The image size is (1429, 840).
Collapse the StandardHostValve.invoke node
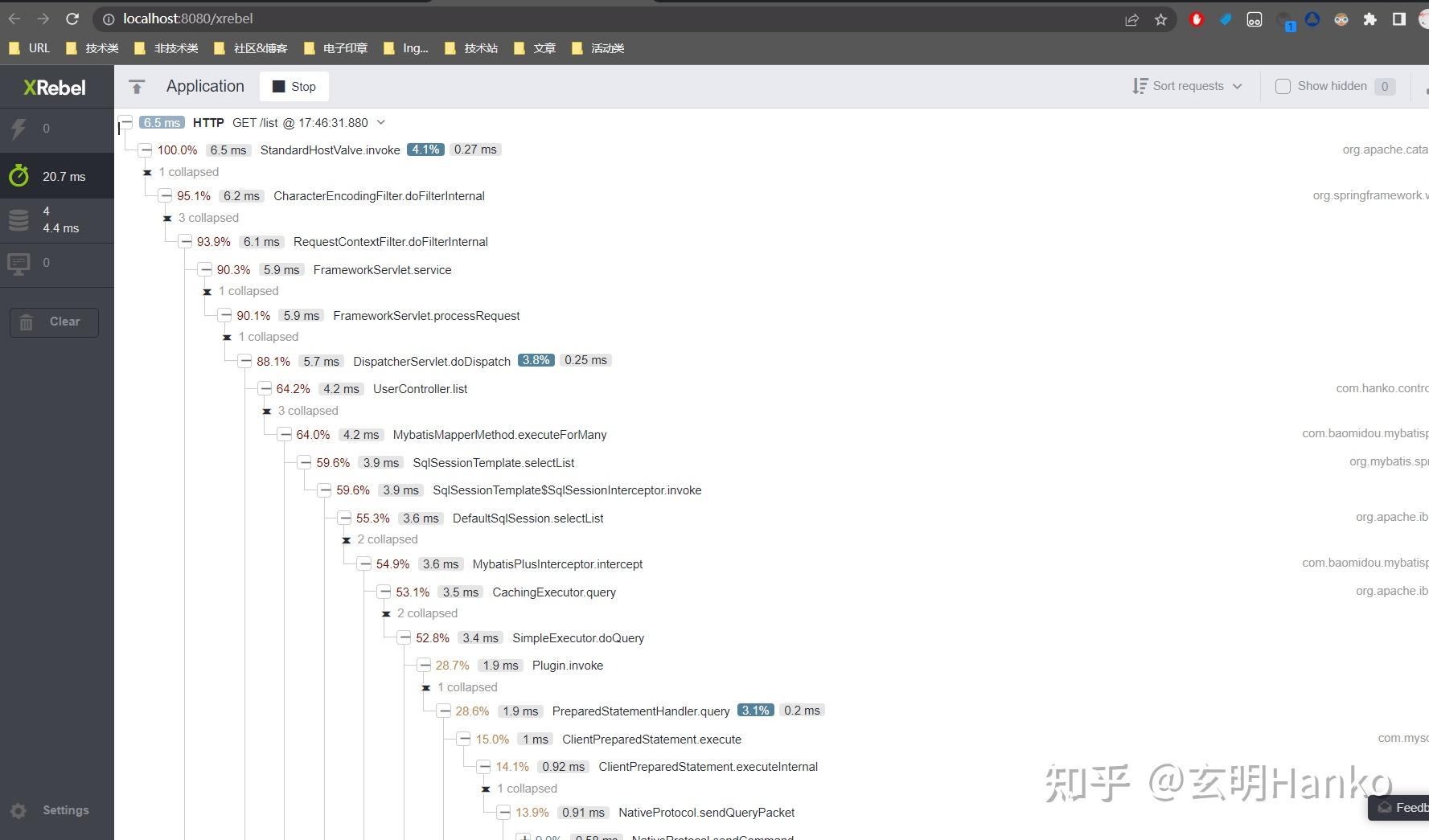point(146,150)
